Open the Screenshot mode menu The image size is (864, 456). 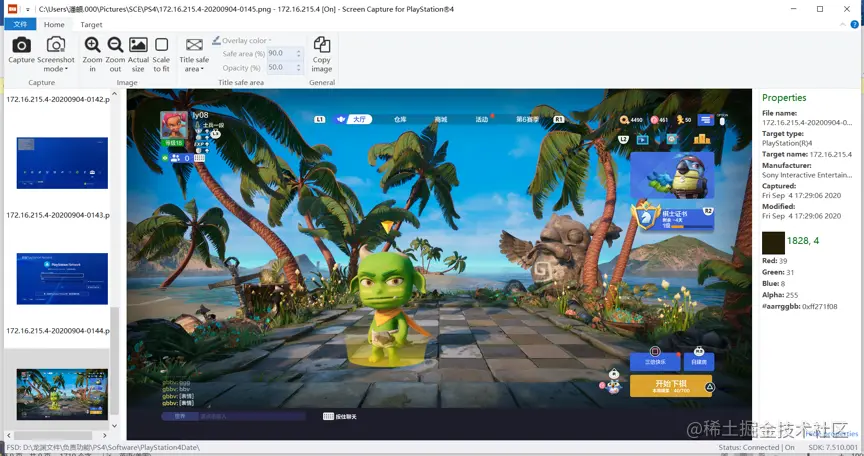point(56,55)
